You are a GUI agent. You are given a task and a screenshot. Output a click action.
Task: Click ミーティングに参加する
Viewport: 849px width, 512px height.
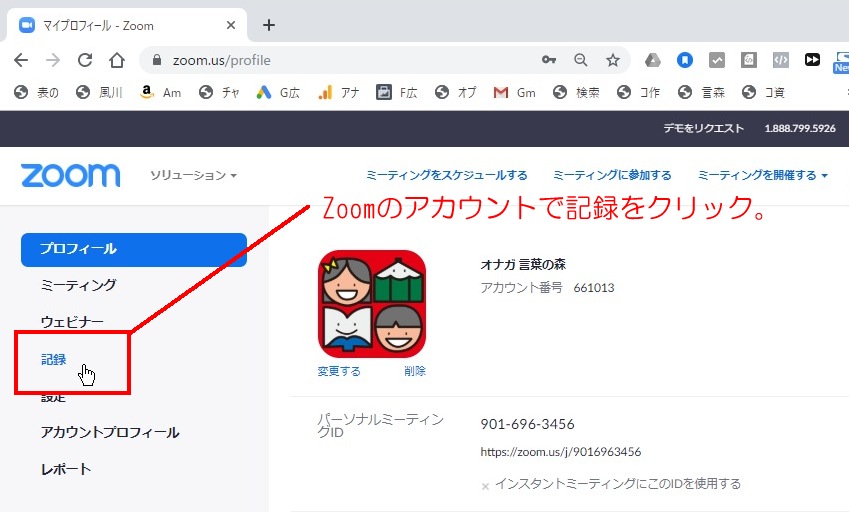click(612, 175)
